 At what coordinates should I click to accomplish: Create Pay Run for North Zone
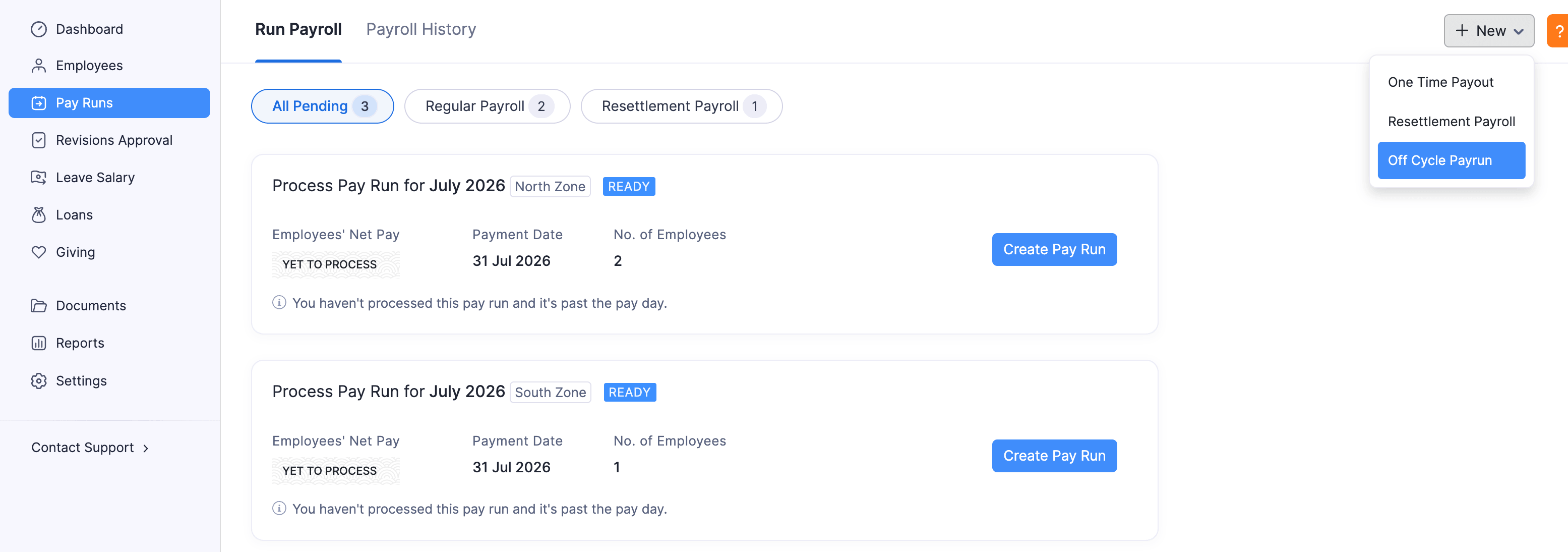1054,249
